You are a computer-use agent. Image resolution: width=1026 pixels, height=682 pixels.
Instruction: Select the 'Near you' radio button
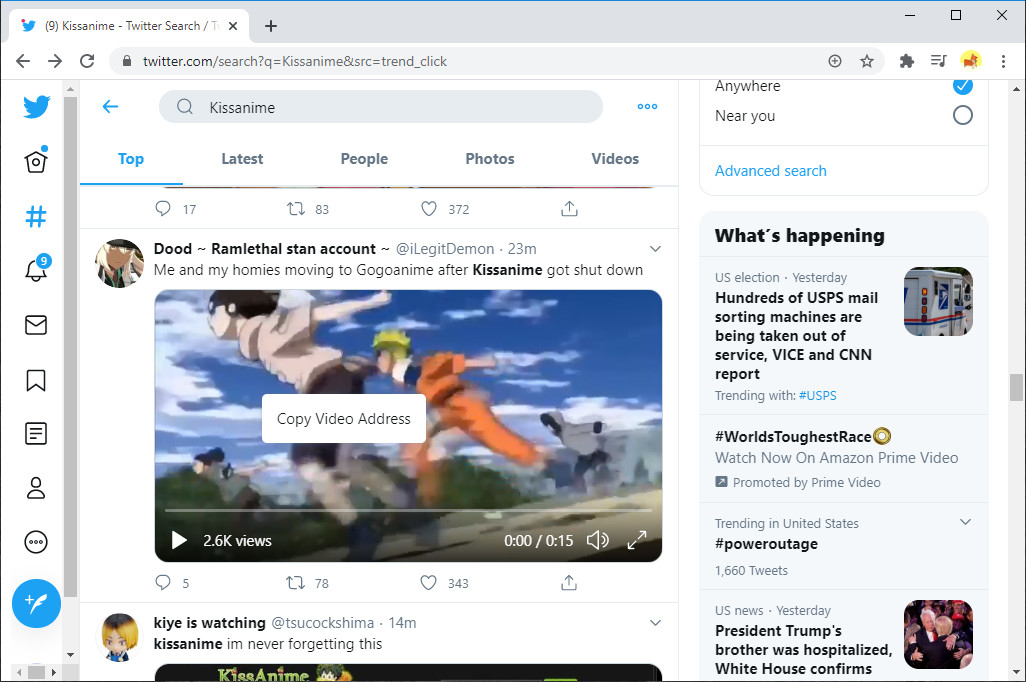tap(962, 115)
